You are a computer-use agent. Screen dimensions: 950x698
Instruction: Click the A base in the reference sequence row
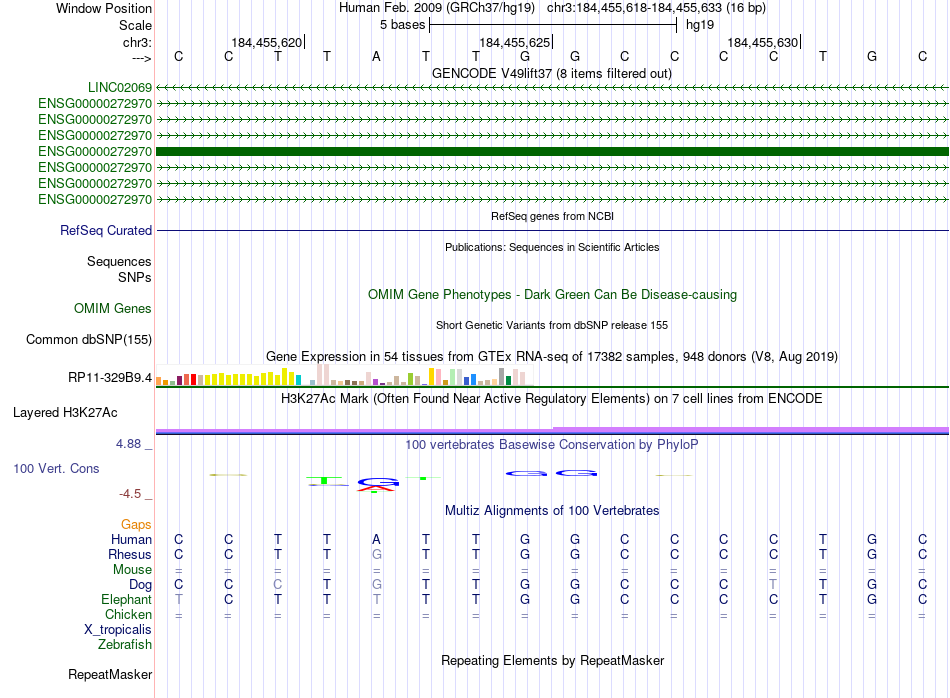(376, 56)
